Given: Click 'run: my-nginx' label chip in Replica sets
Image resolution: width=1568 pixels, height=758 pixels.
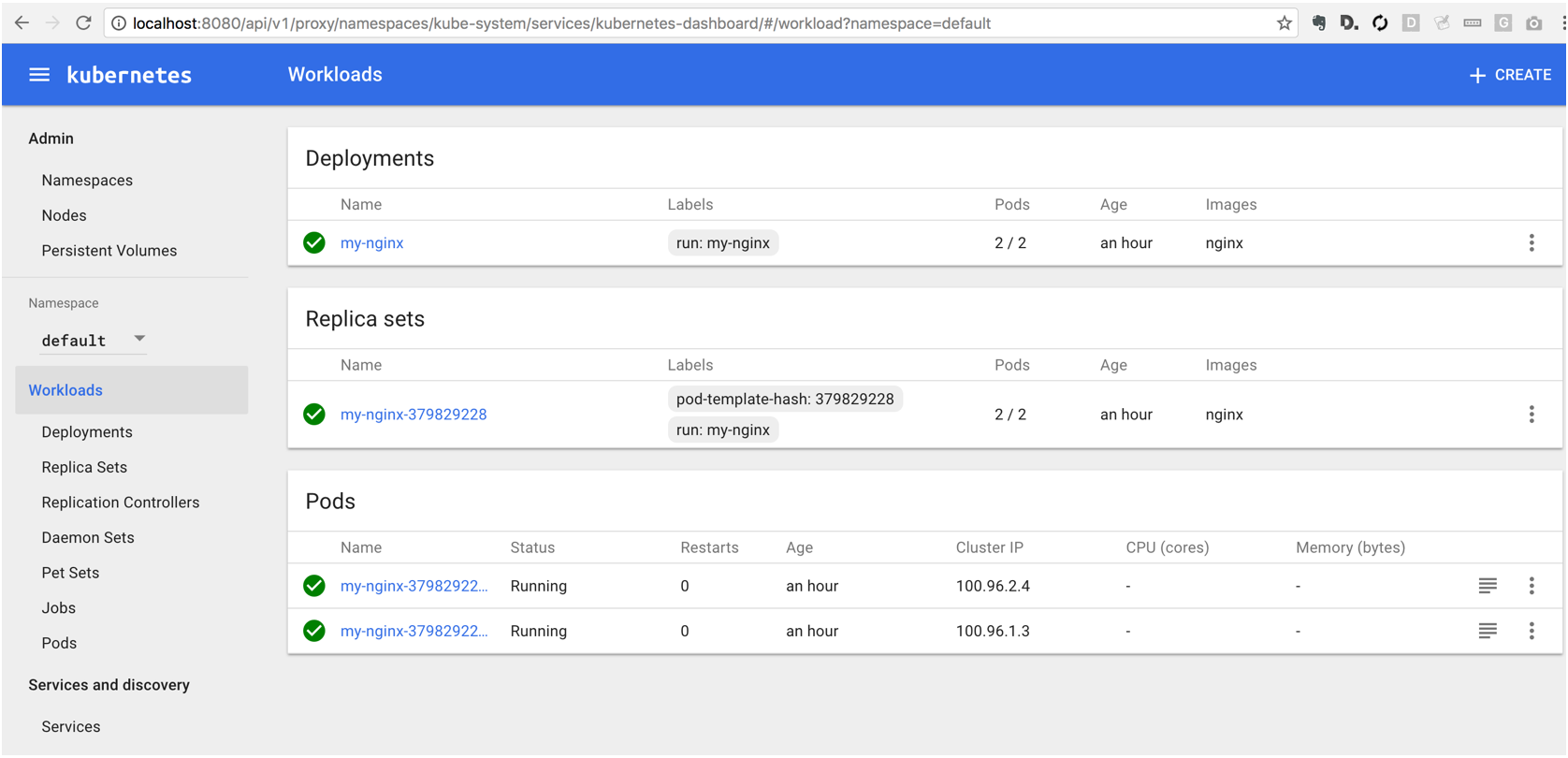Looking at the screenshot, I should 723,430.
